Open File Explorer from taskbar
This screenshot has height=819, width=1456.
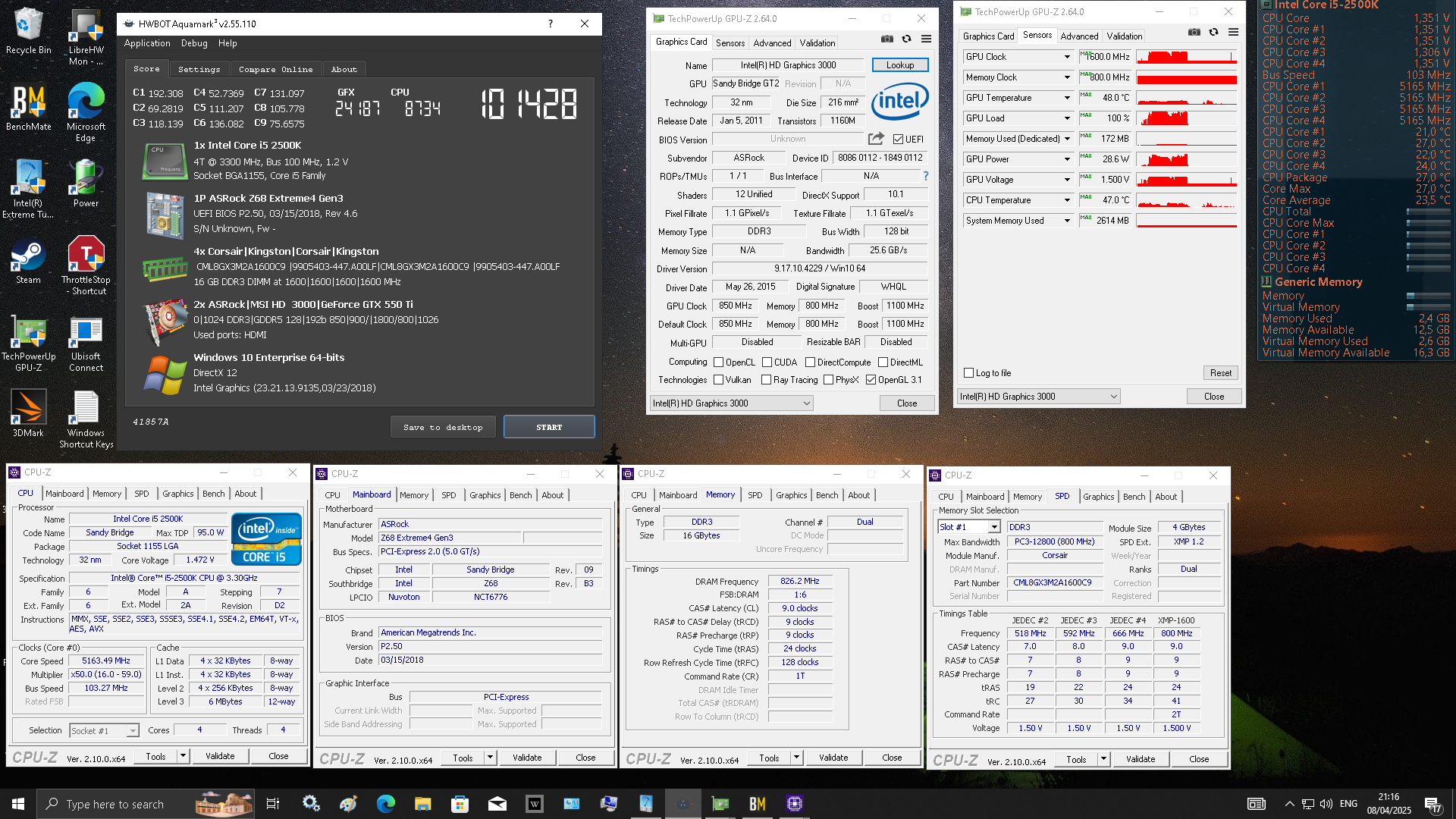[x=423, y=804]
